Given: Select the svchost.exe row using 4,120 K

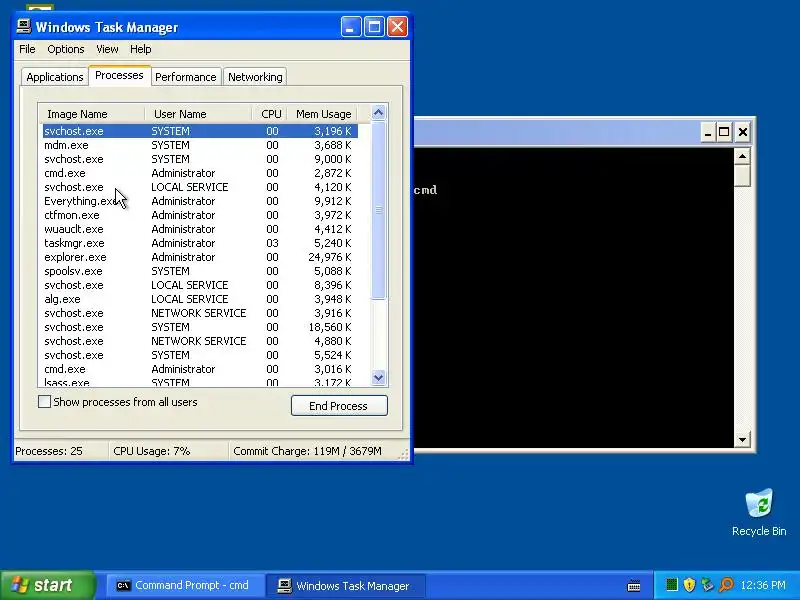Looking at the screenshot, I should (200, 187).
